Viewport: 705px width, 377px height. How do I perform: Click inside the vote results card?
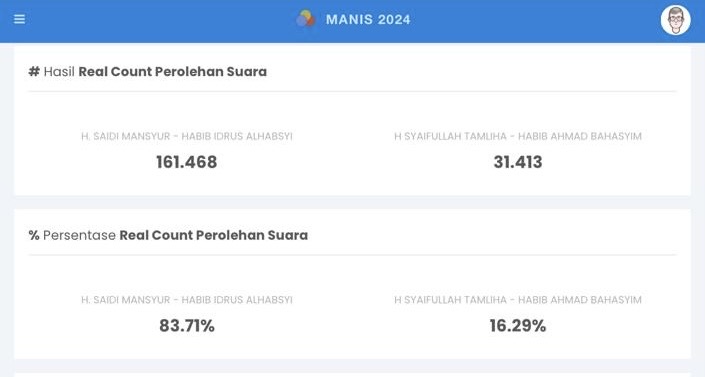coord(352,120)
